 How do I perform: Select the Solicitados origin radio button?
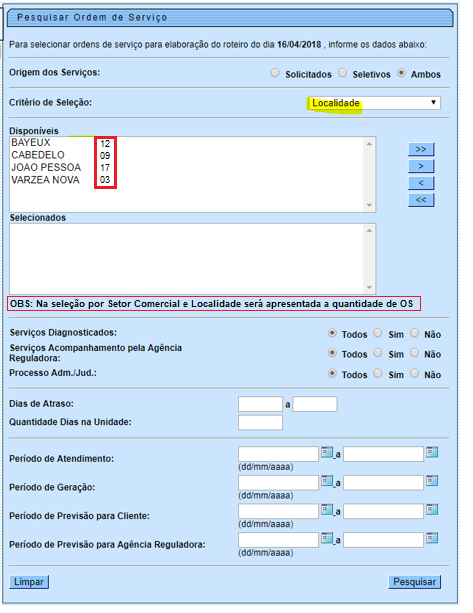[275, 73]
